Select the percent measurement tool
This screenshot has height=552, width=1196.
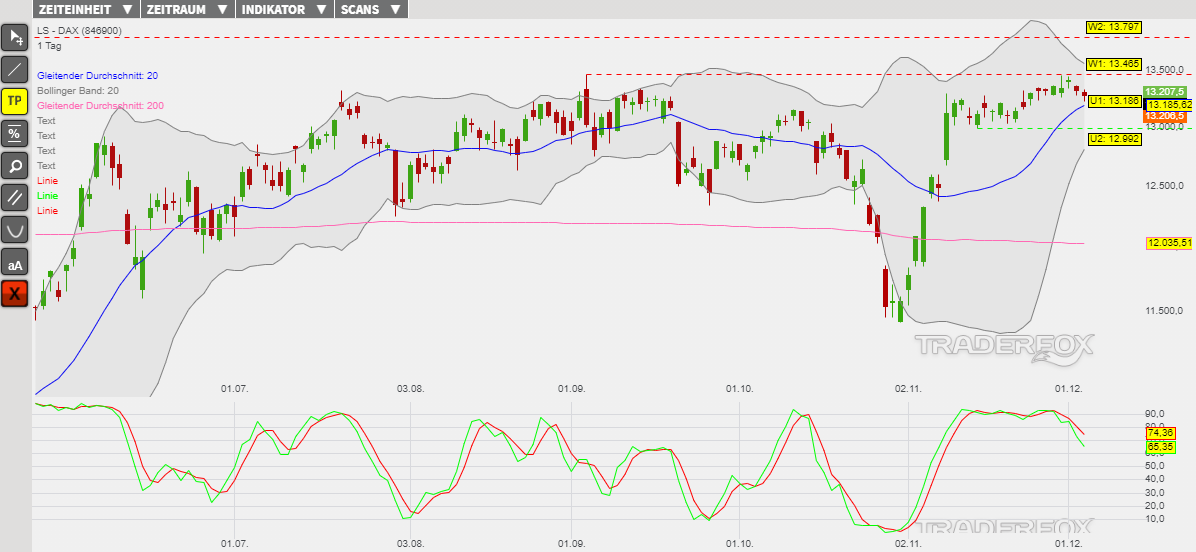[14, 133]
